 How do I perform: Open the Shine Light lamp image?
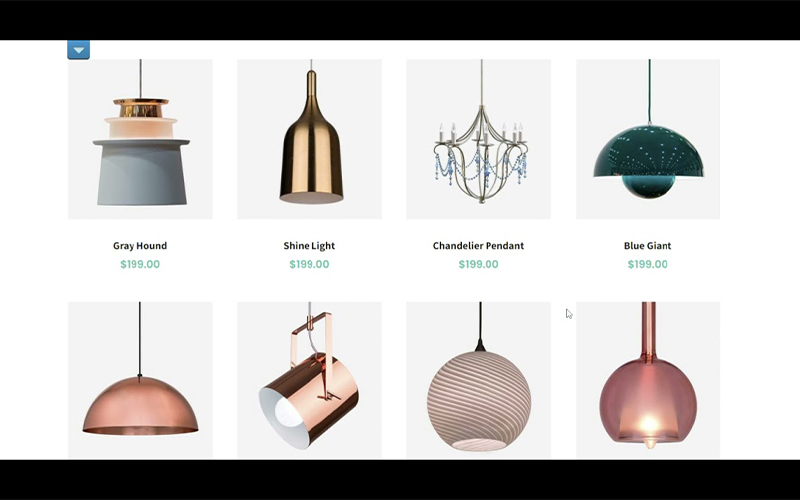[x=309, y=139]
